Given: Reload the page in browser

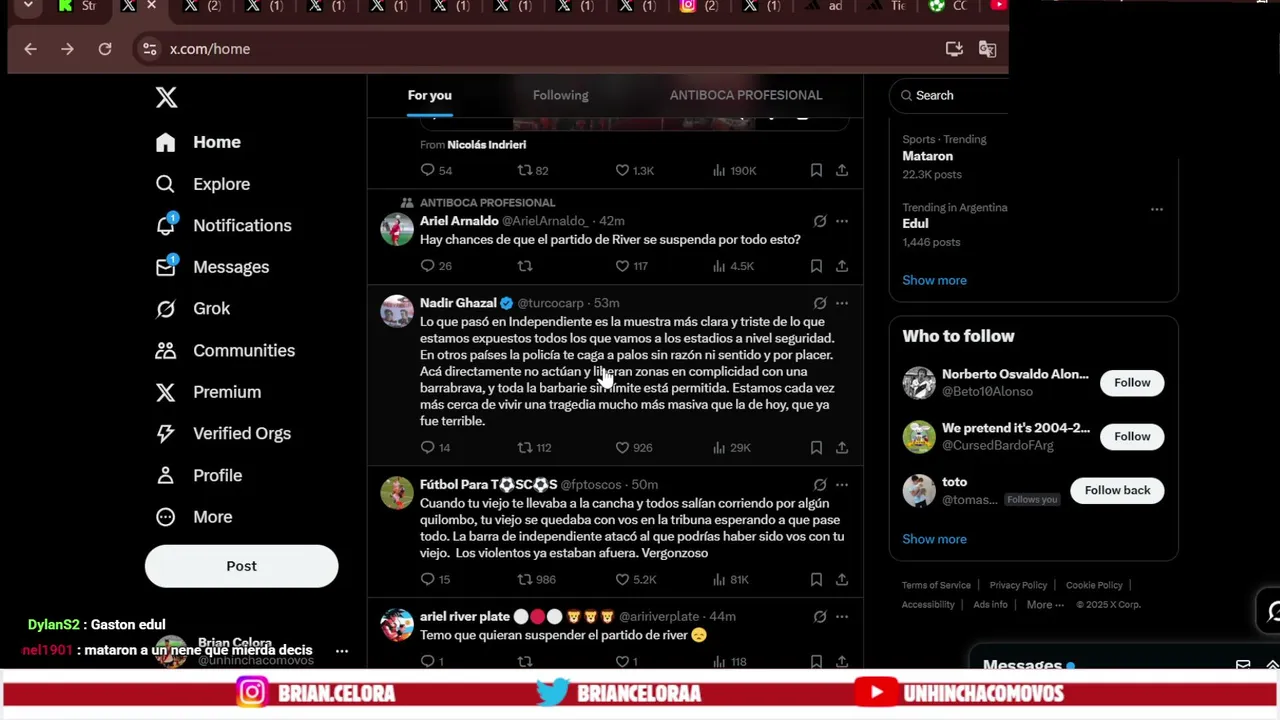Looking at the screenshot, I should (105, 49).
